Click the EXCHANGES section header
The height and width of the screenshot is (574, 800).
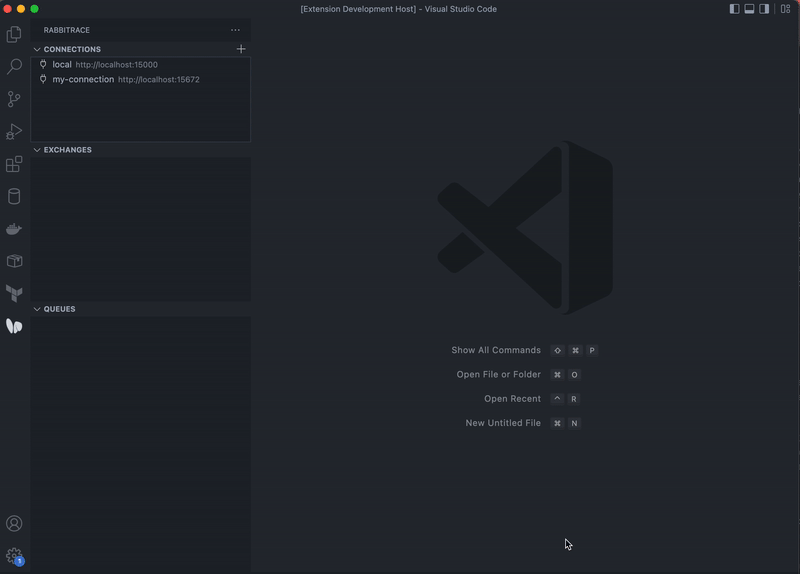coord(141,150)
